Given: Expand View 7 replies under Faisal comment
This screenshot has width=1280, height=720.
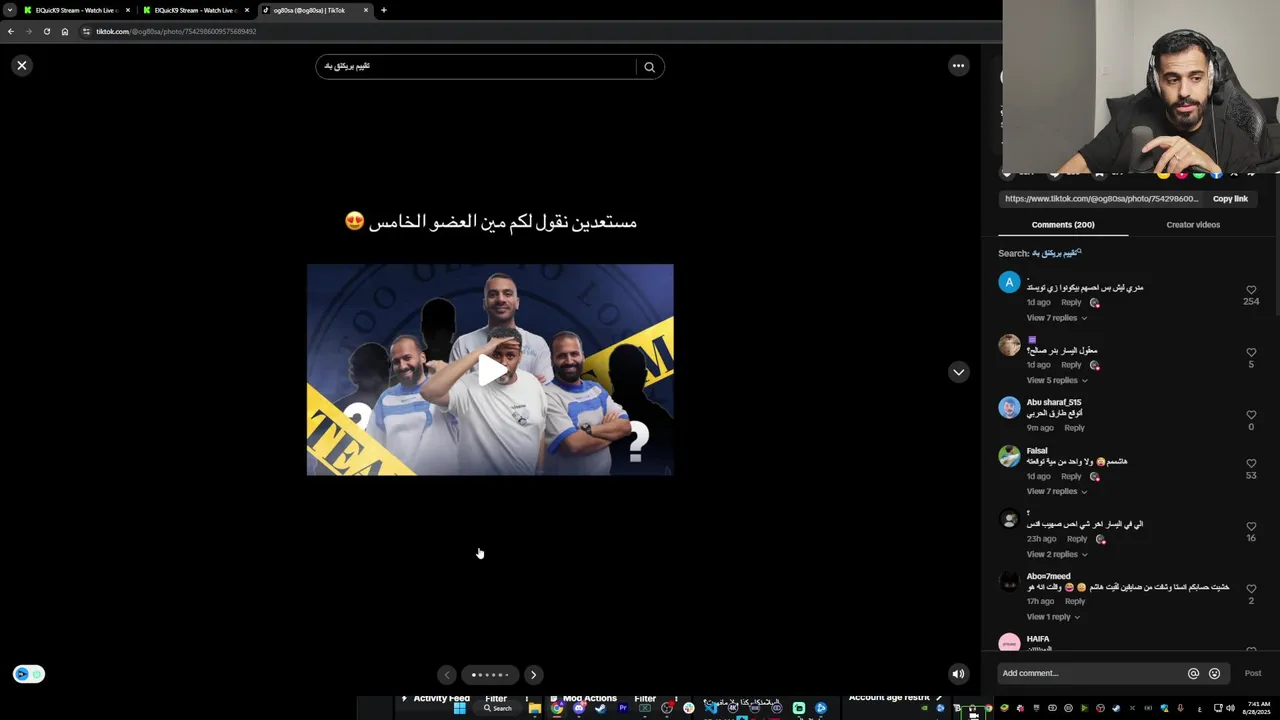Looking at the screenshot, I should click(x=1057, y=491).
